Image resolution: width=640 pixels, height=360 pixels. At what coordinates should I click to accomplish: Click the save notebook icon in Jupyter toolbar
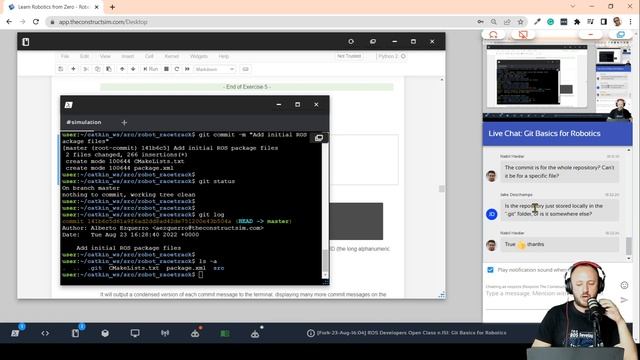[61, 69]
